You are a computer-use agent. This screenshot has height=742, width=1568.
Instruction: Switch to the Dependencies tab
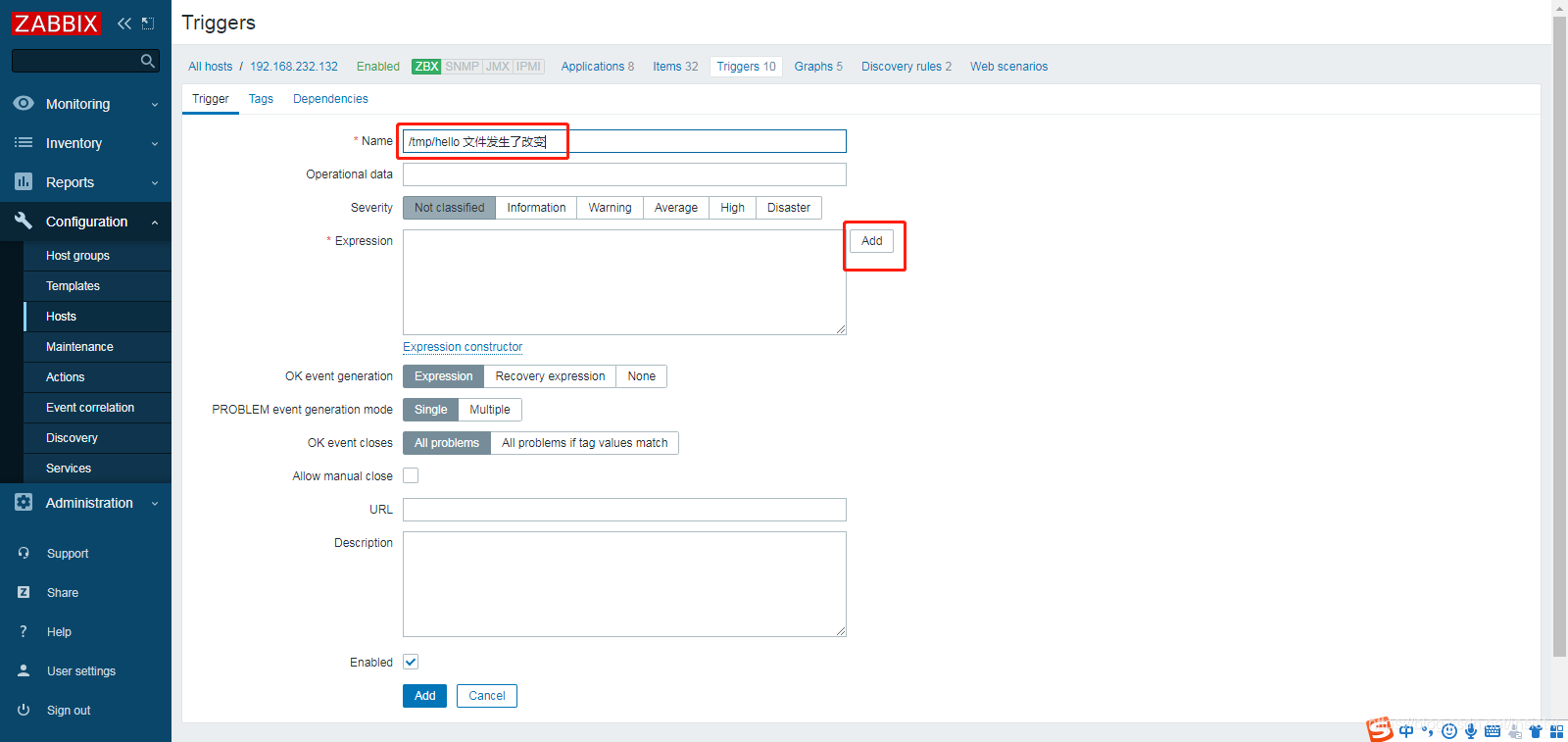tap(330, 99)
